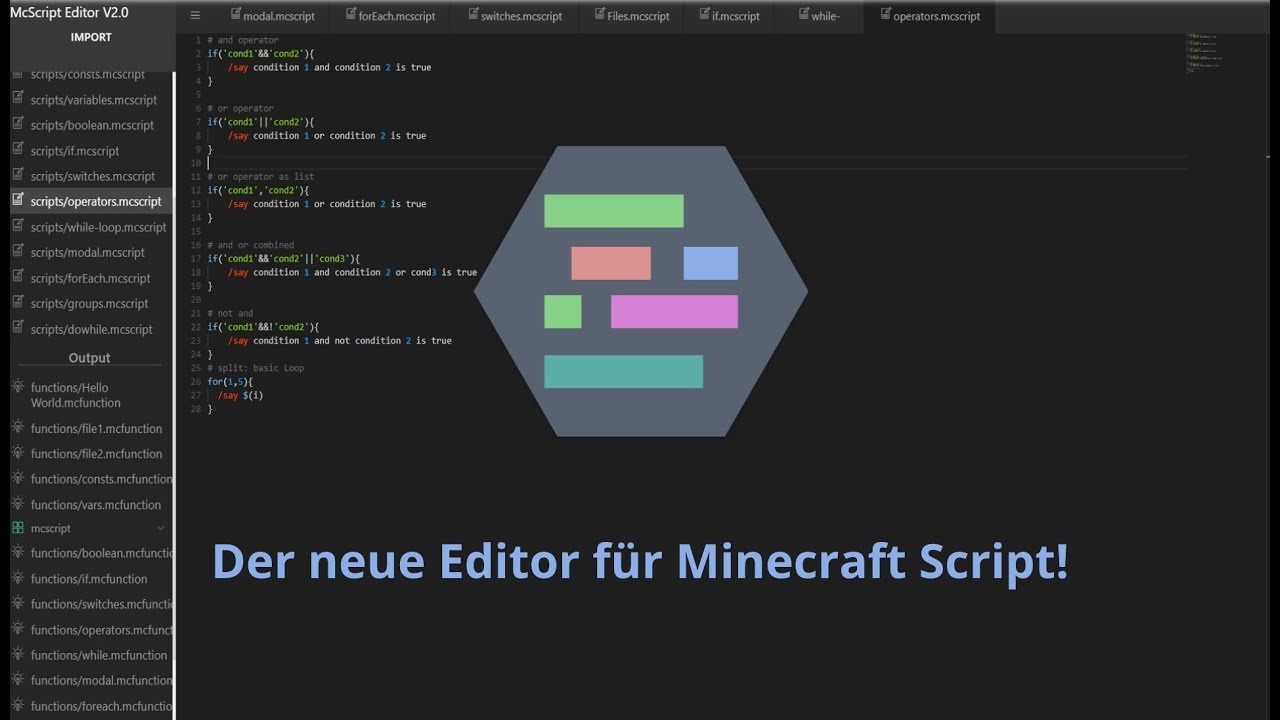Click the bulb icon for functions/file1.mcfunction
The height and width of the screenshot is (720, 1280).
pos(17,427)
